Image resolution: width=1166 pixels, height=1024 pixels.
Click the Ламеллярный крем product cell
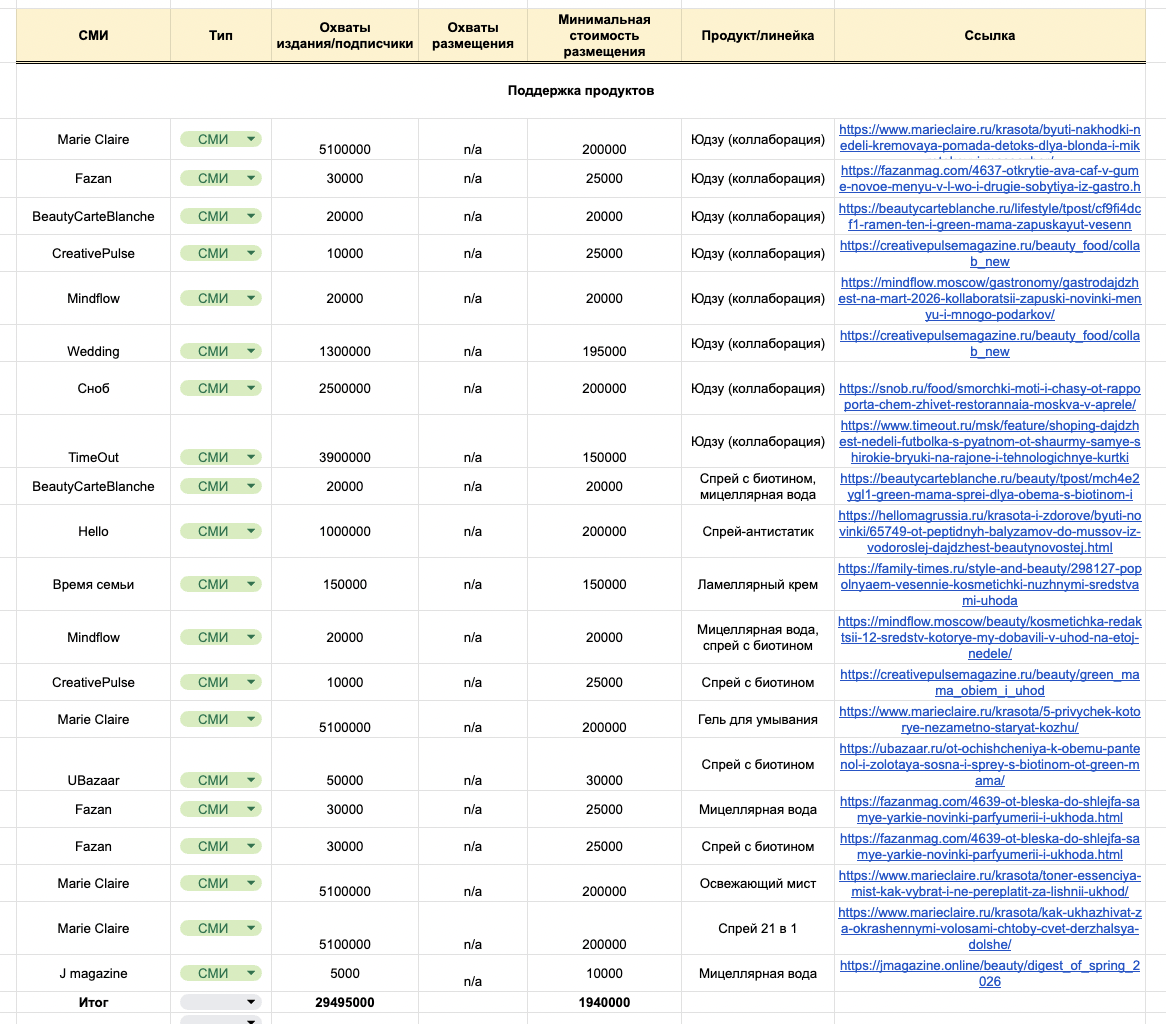(758, 585)
